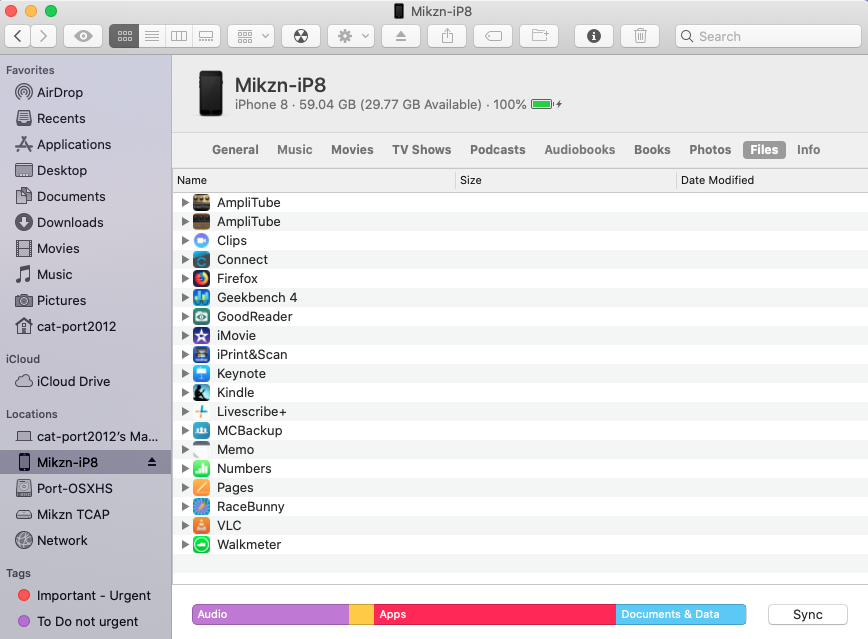Screen dimensions: 868x639
Task: Click the Edit Tags toolbar icon
Action: pyautogui.click(x=493, y=36)
